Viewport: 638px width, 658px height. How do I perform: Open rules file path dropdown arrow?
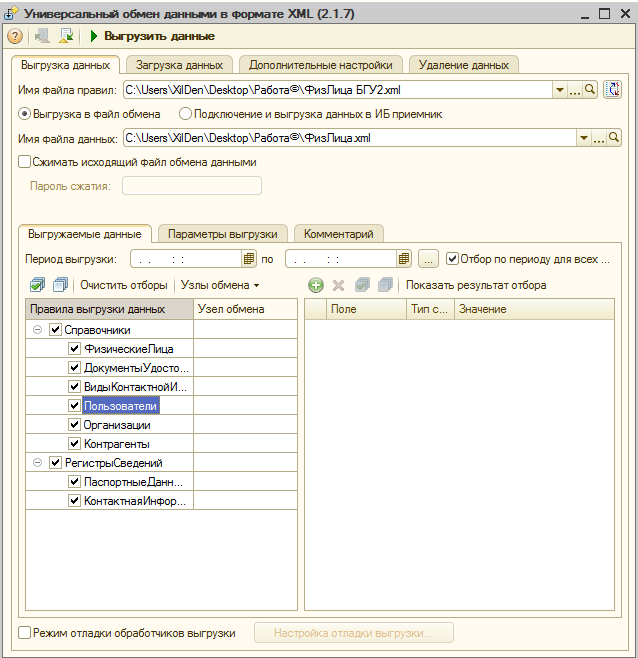coord(559,90)
